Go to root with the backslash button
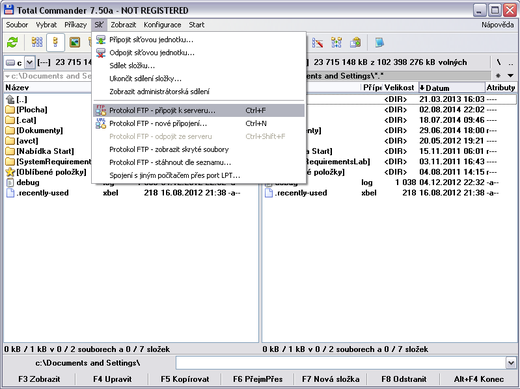The height and width of the screenshot is (389, 520). (499, 62)
